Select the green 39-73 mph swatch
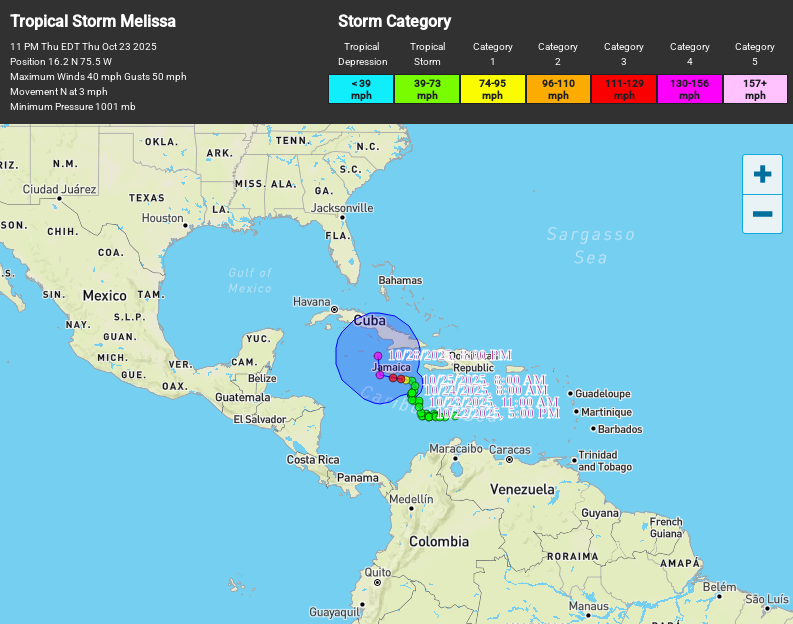 (x=427, y=89)
